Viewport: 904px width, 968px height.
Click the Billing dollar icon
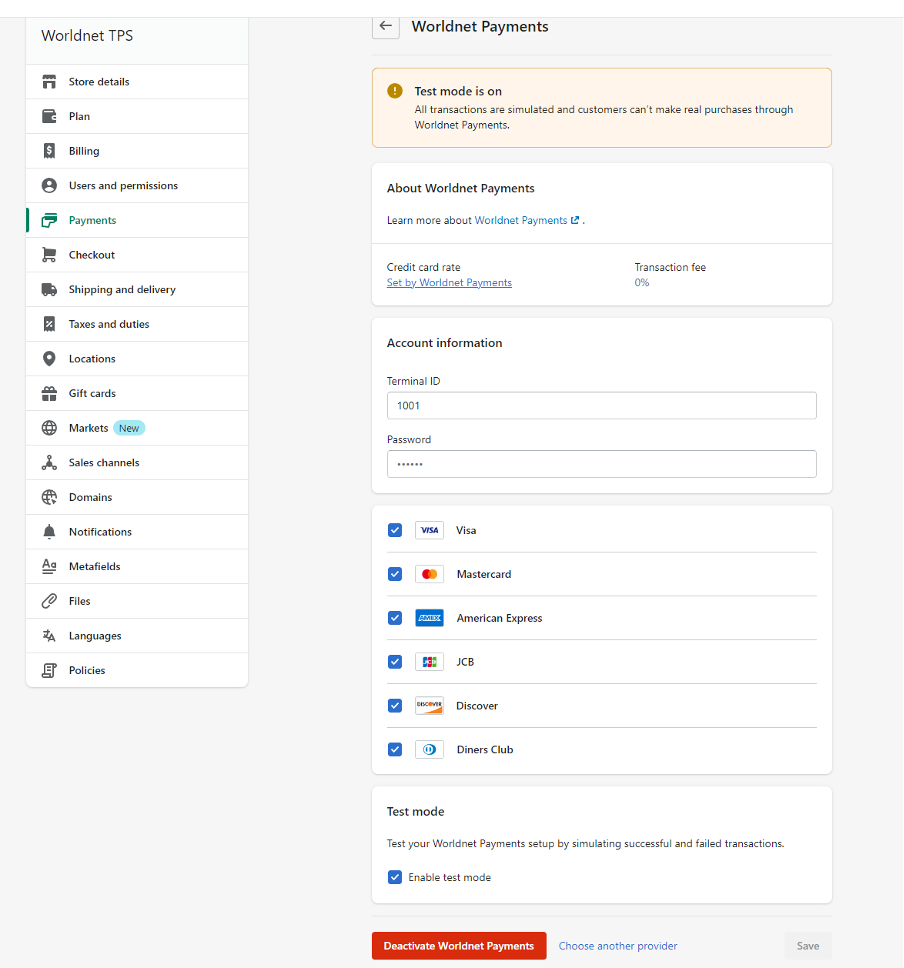click(x=49, y=151)
